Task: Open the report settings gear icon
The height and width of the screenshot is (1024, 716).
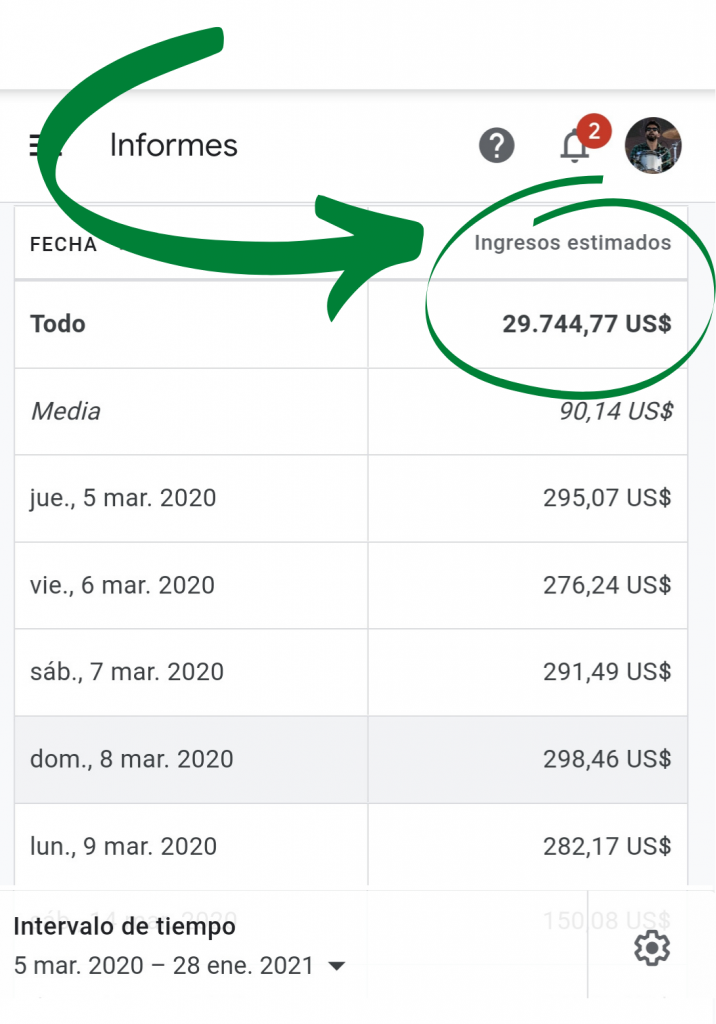Action: tap(651, 948)
